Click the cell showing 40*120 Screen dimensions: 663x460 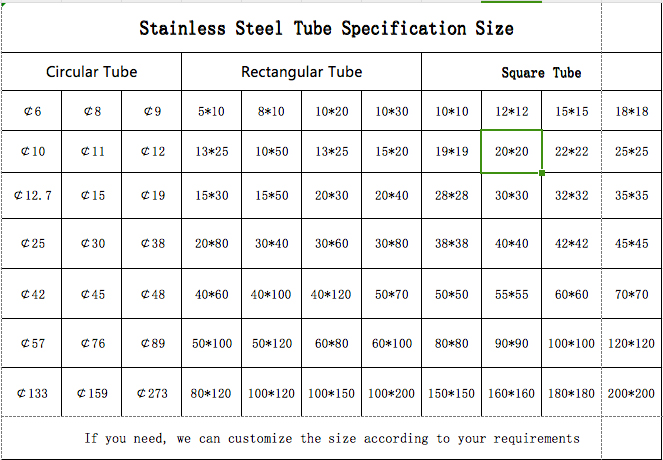pyautogui.click(x=331, y=295)
